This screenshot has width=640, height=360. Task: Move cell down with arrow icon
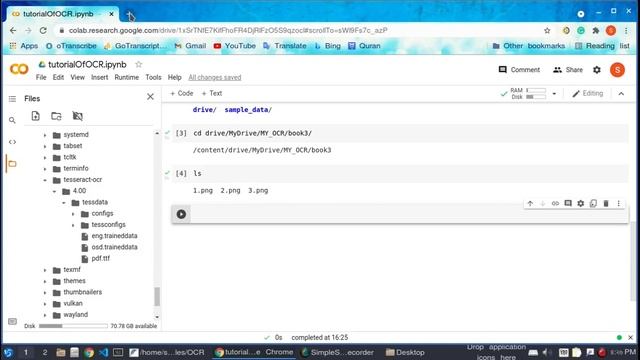[542, 203]
